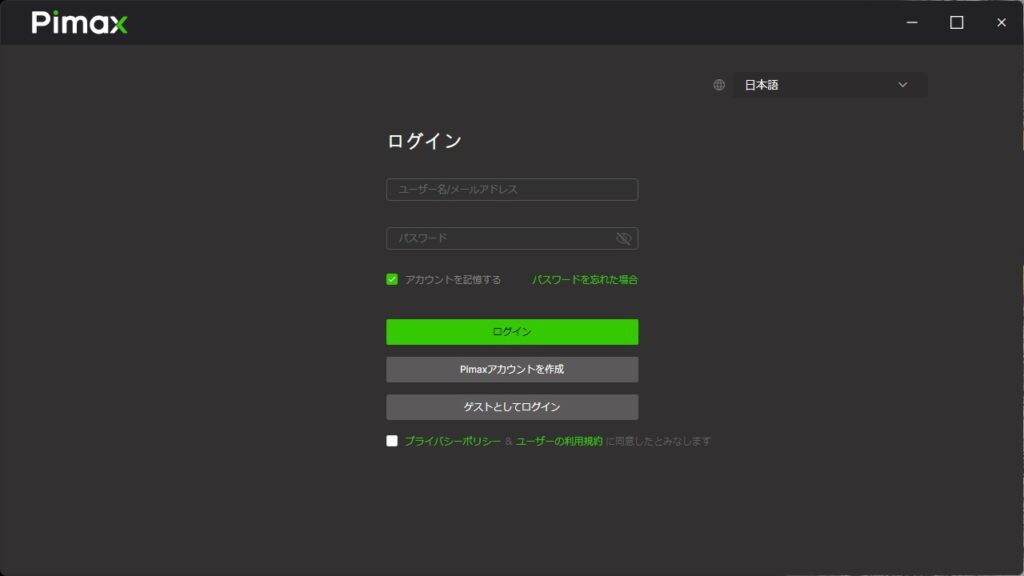Close the Pimax window
1024x576 pixels.
pyautogui.click(x=1001, y=22)
